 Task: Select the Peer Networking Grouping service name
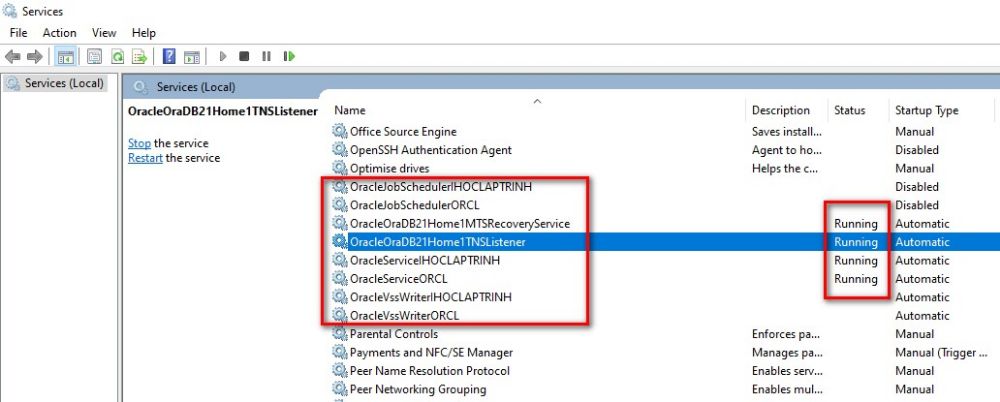(x=418, y=389)
